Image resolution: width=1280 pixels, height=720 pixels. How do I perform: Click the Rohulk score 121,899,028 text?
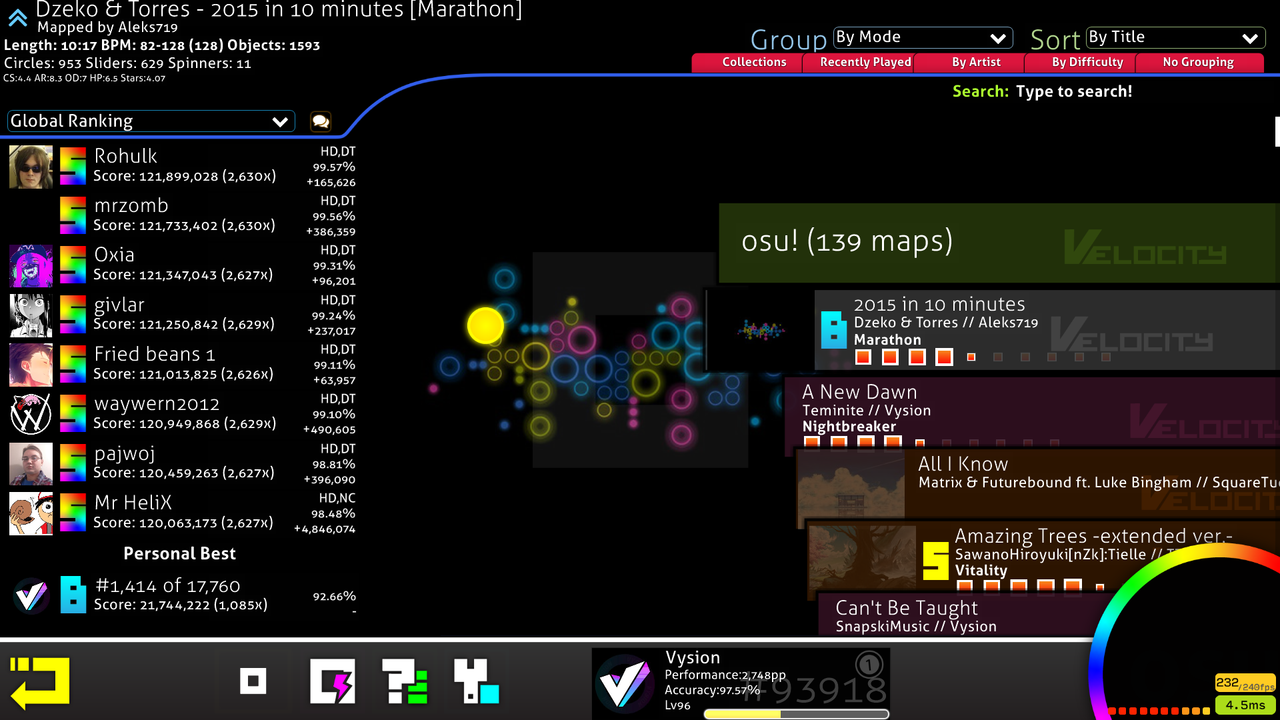pos(185,177)
